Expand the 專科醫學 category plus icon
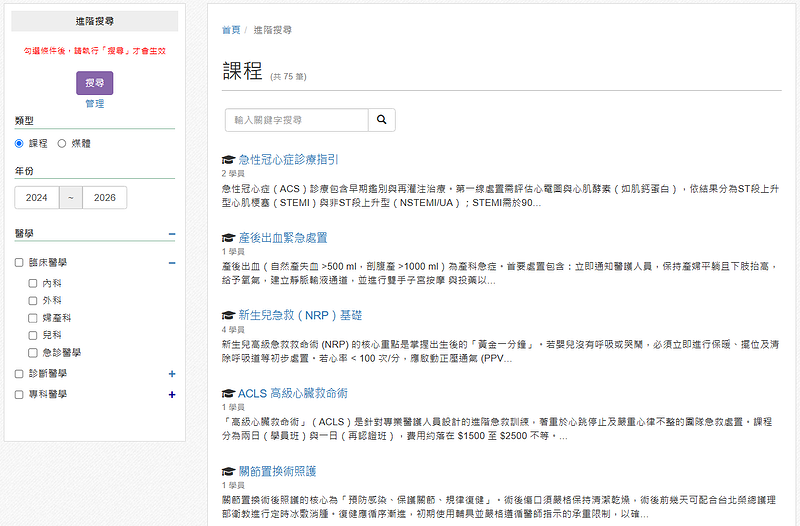 pyautogui.click(x=172, y=394)
